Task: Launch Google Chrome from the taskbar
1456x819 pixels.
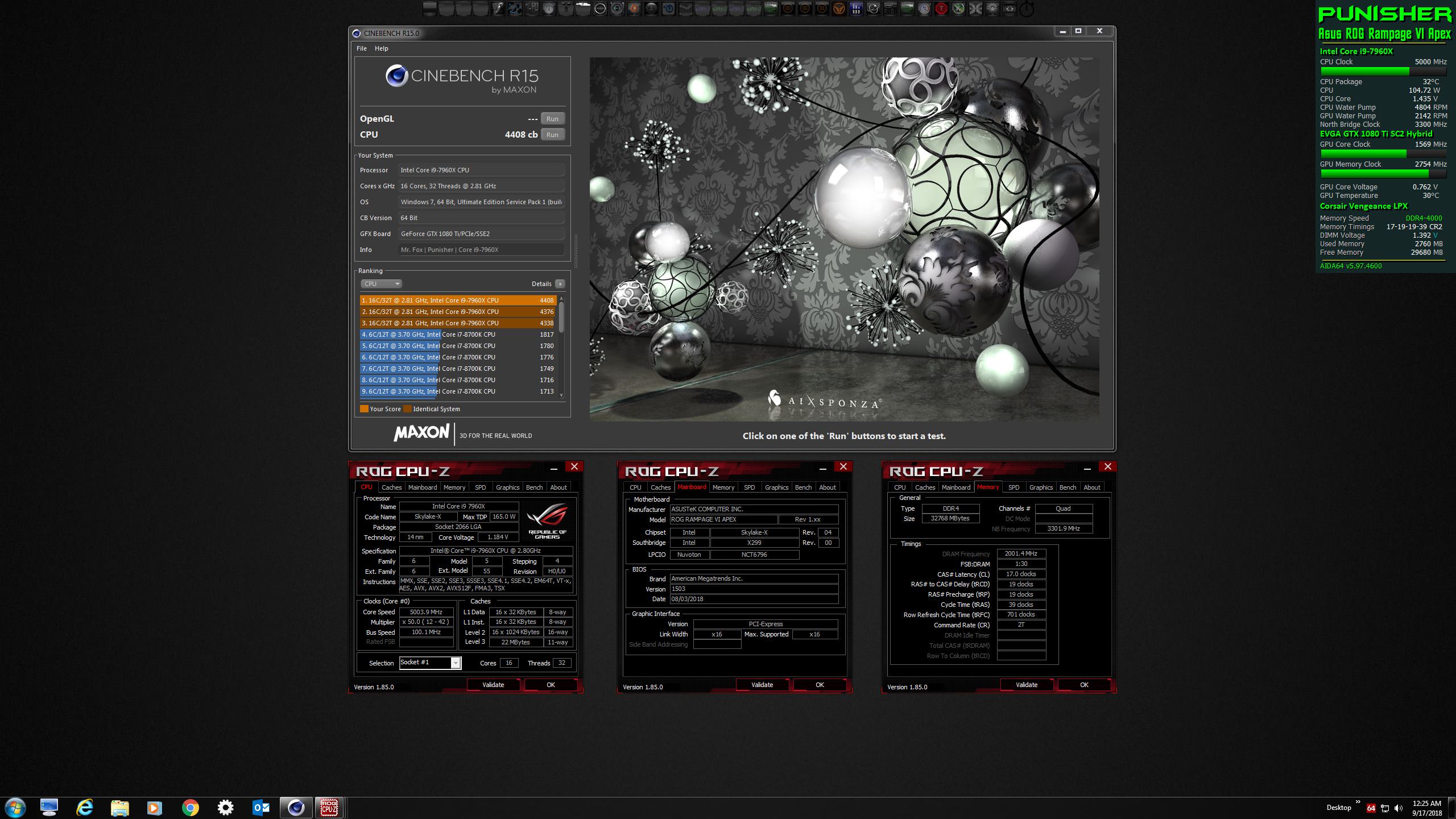Action: coord(191,808)
